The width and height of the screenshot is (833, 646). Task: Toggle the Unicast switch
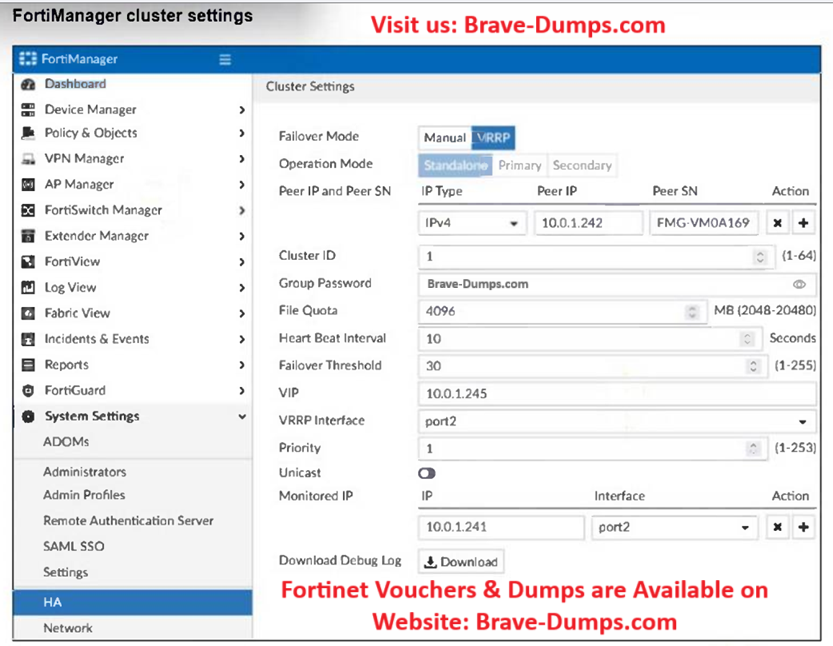[427, 473]
